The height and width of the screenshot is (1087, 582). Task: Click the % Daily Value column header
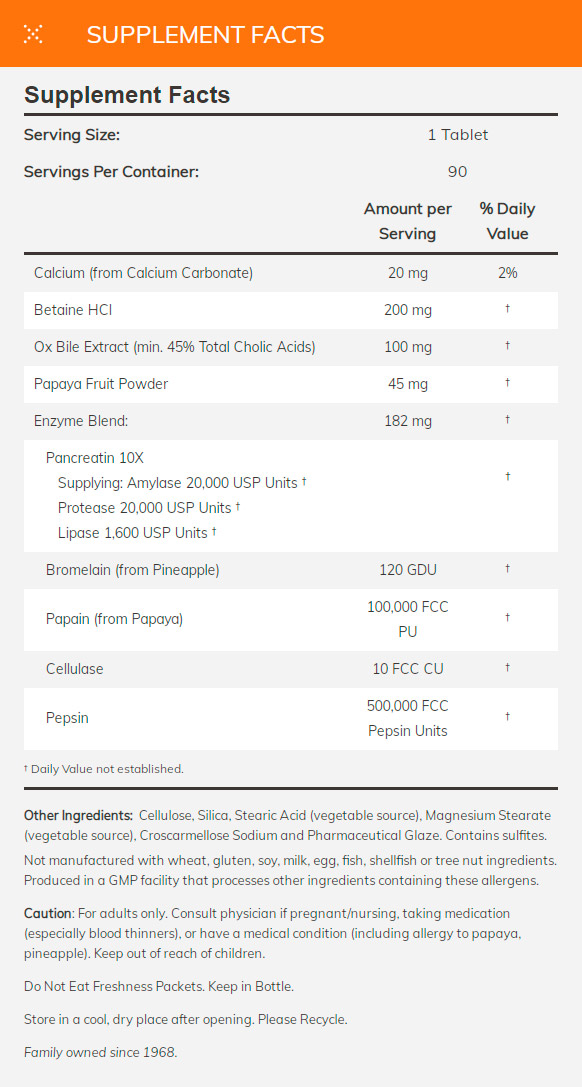[x=507, y=221]
